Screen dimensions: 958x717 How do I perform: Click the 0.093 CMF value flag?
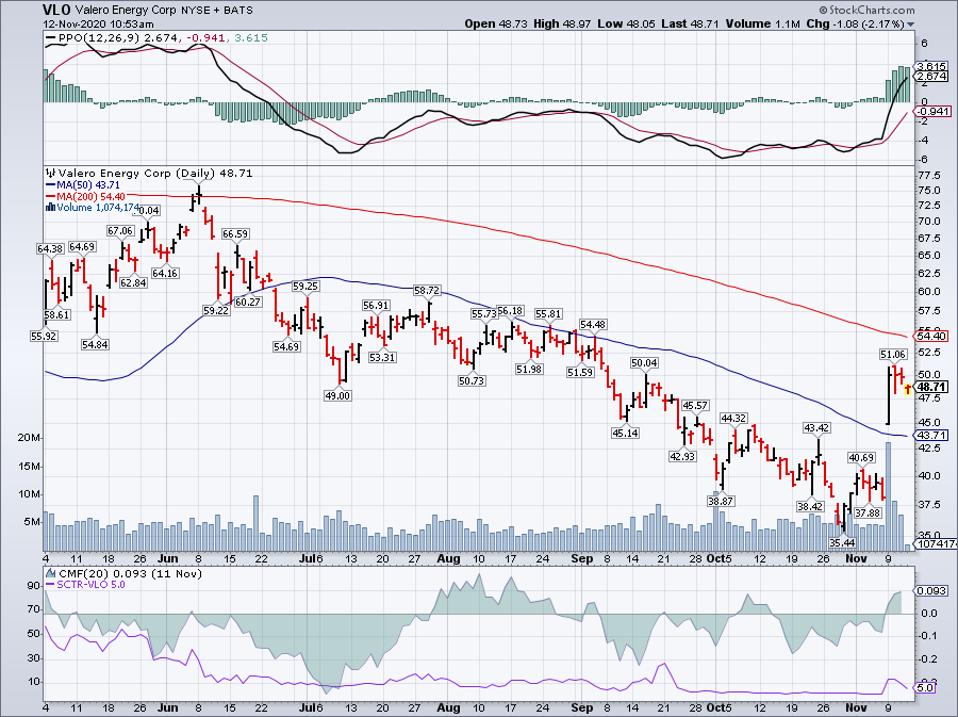tap(931, 591)
